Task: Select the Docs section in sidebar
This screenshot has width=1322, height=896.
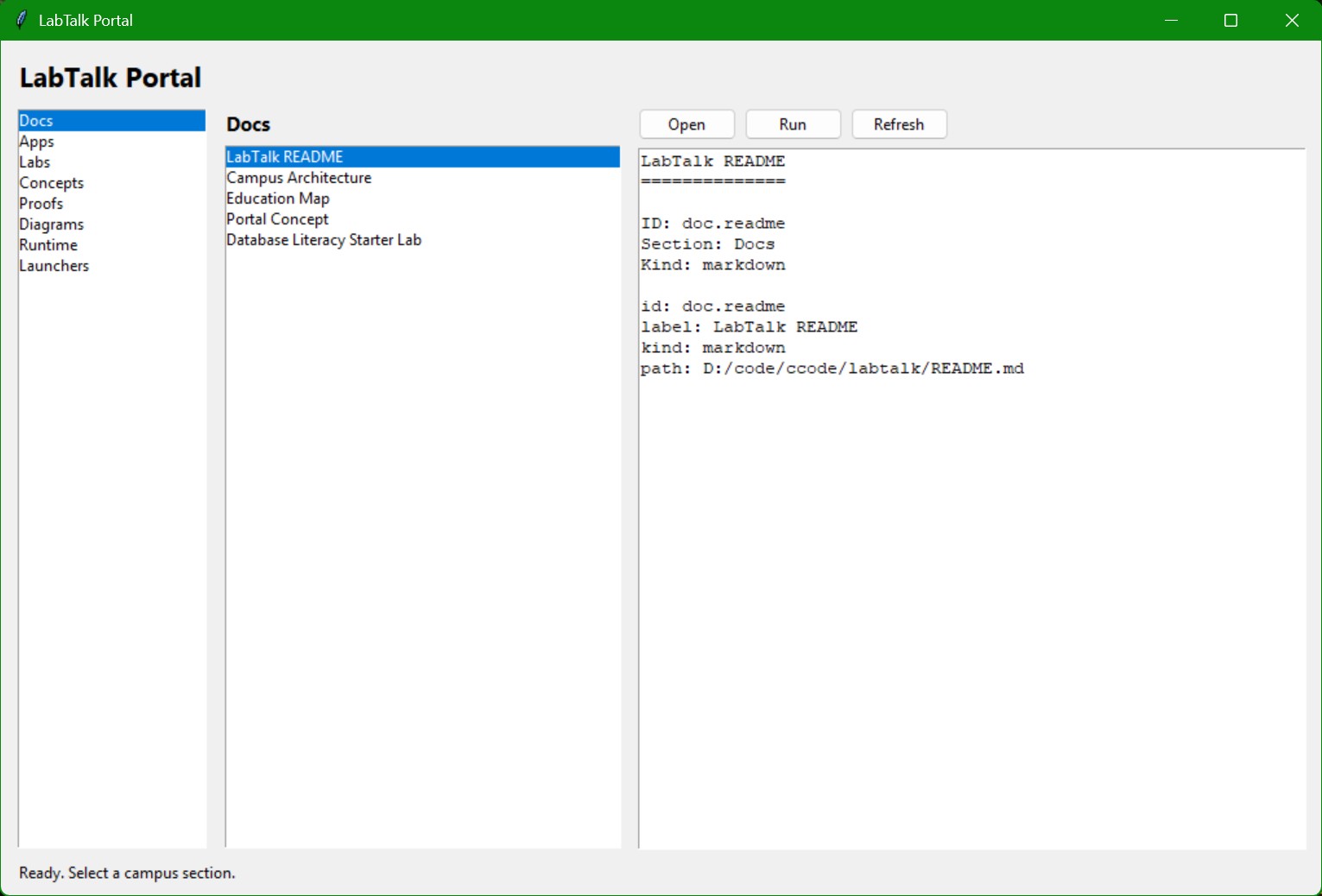Action: click(111, 121)
